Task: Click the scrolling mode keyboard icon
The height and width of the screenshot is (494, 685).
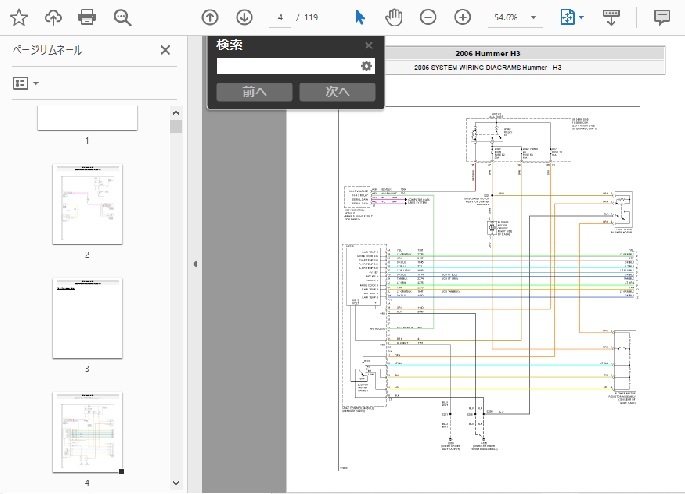Action: tap(611, 17)
